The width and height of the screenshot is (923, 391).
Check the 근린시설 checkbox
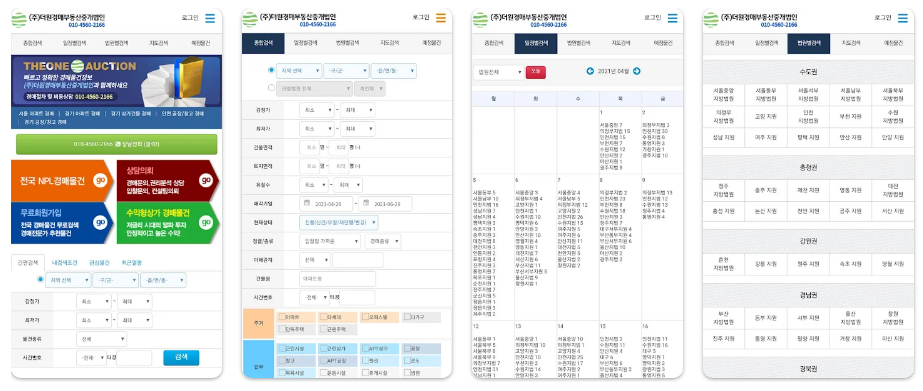(x=282, y=348)
